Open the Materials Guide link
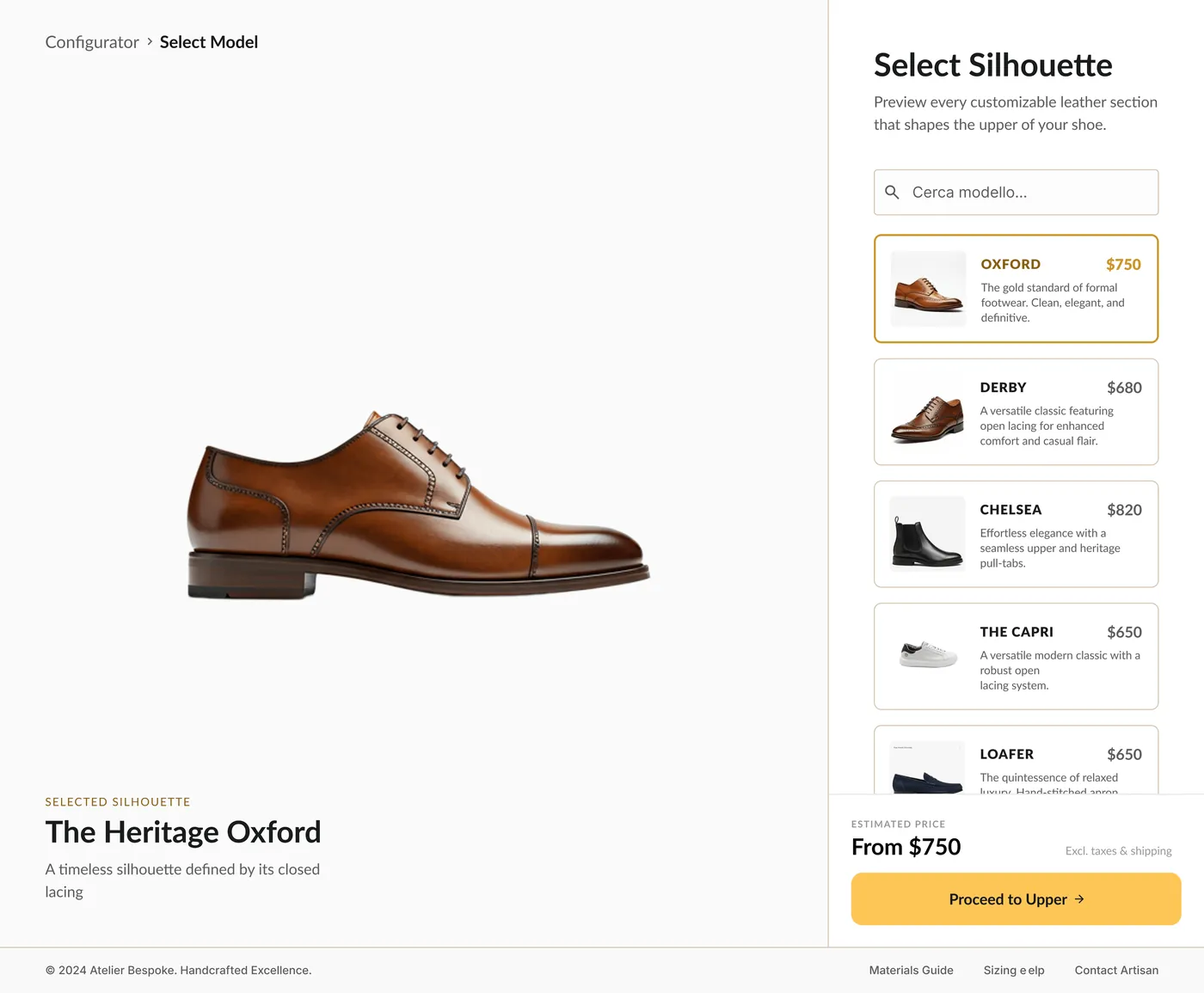1204x993 pixels. [911, 970]
